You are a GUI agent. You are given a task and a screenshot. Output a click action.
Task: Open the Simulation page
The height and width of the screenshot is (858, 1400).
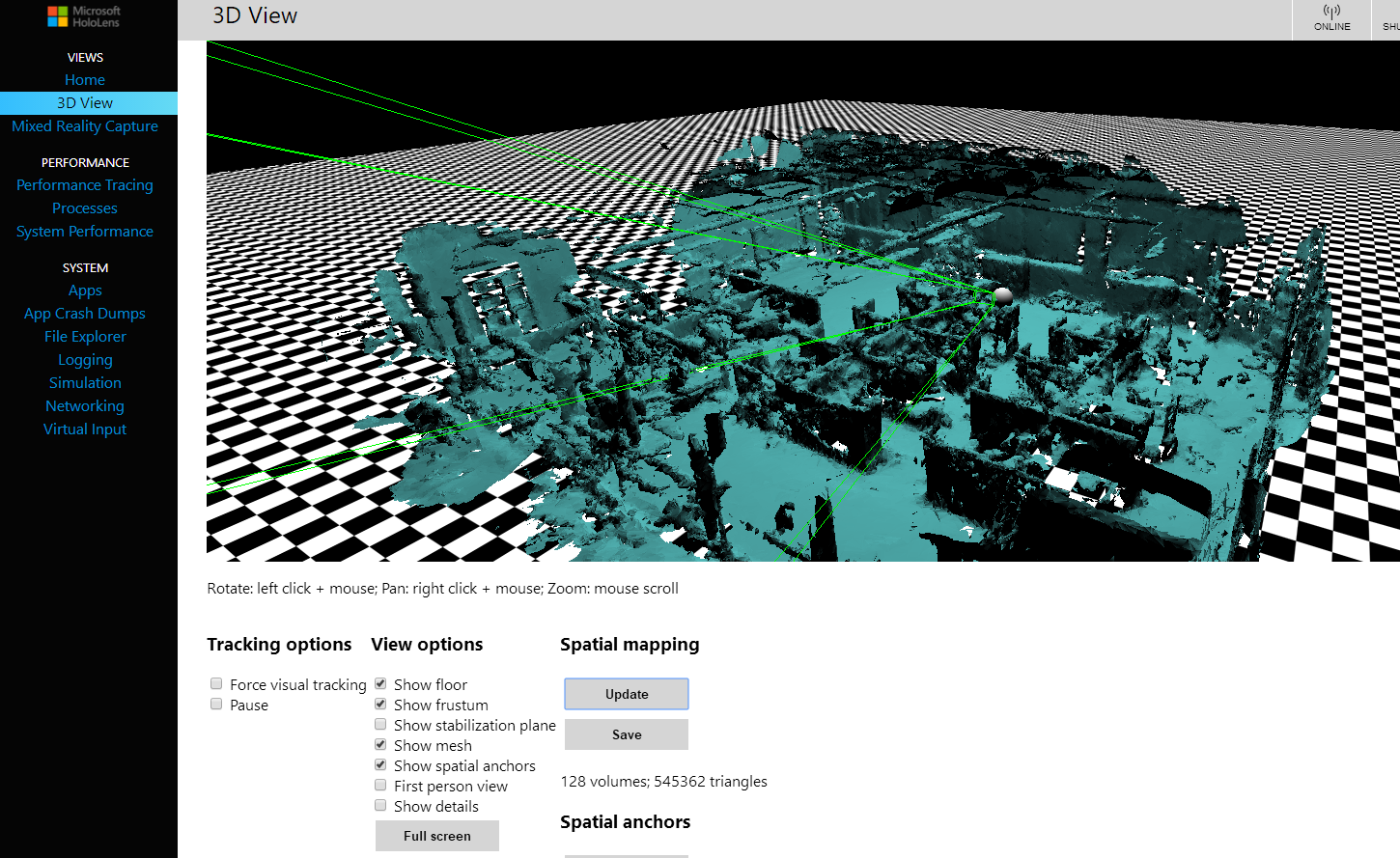[85, 383]
